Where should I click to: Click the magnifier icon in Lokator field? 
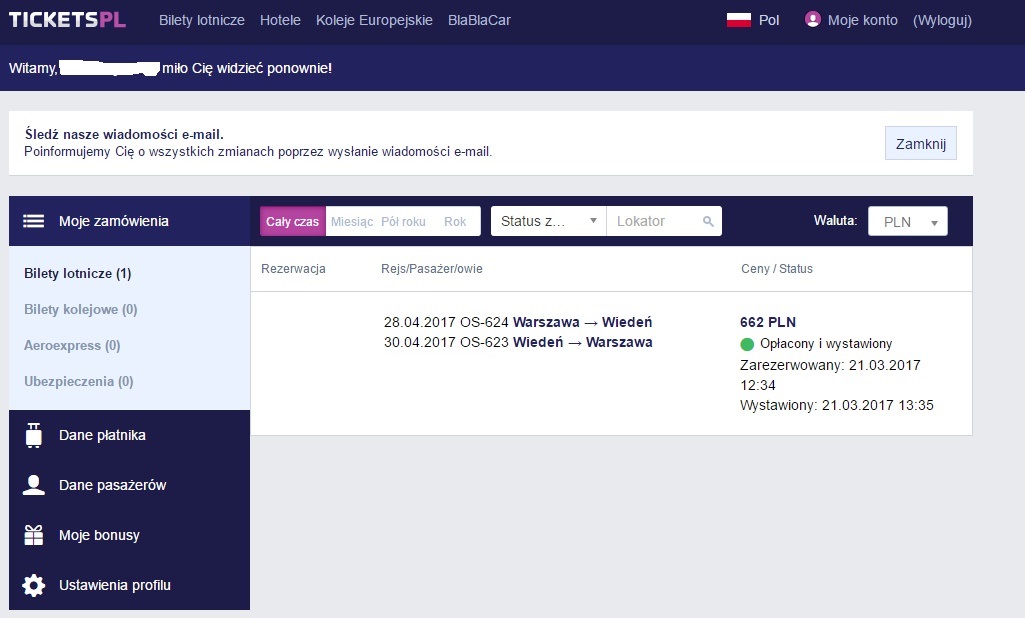(x=708, y=222)
